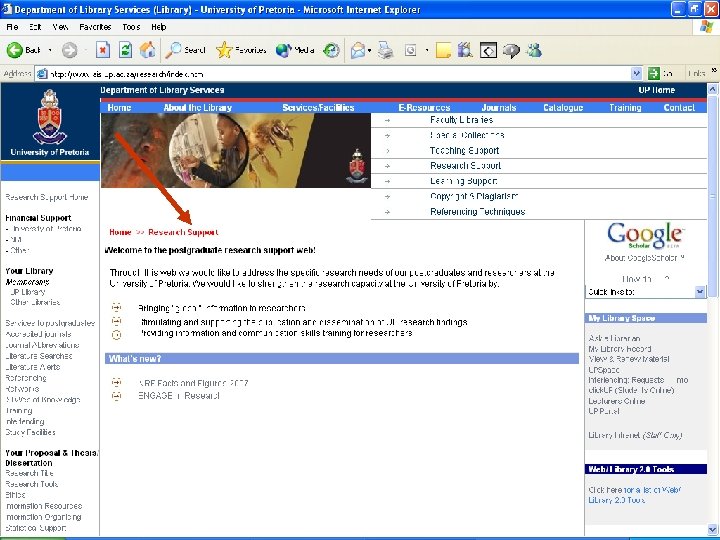Open the Mail button dropdown arrow
The height and width of the screenshot is (540, 720).
point(370,50)
